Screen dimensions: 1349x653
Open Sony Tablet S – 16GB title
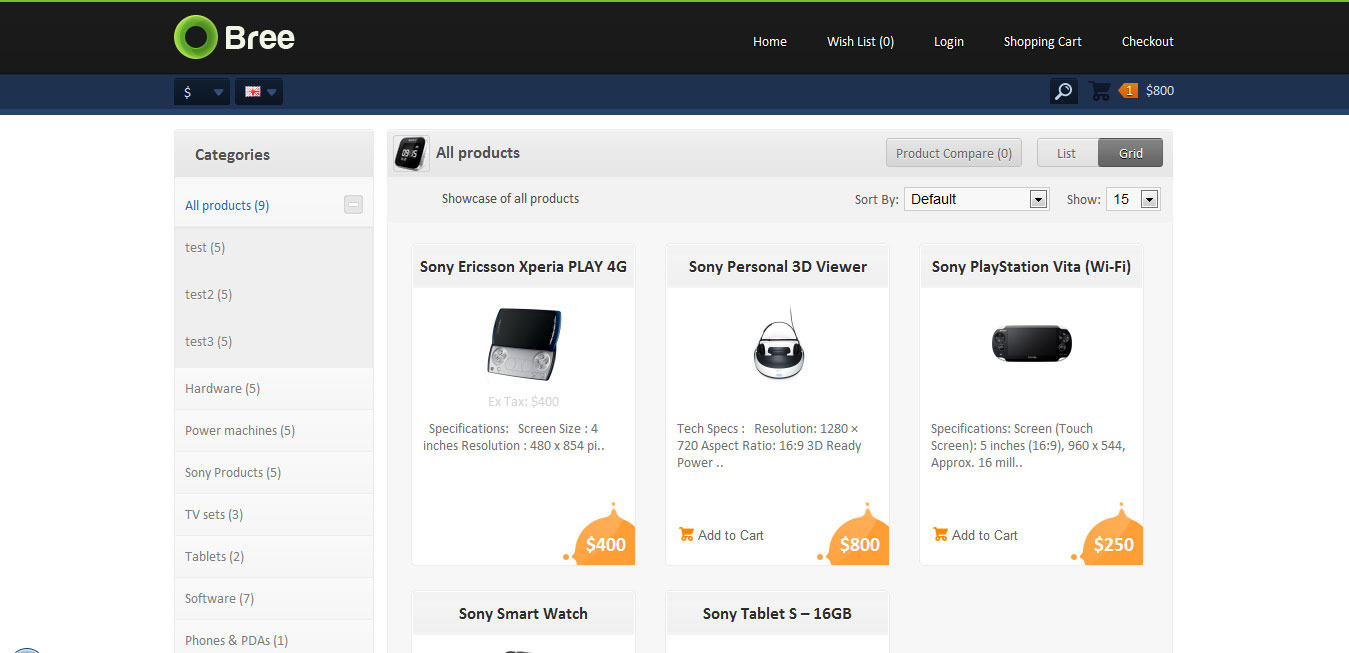coord(777,613)
